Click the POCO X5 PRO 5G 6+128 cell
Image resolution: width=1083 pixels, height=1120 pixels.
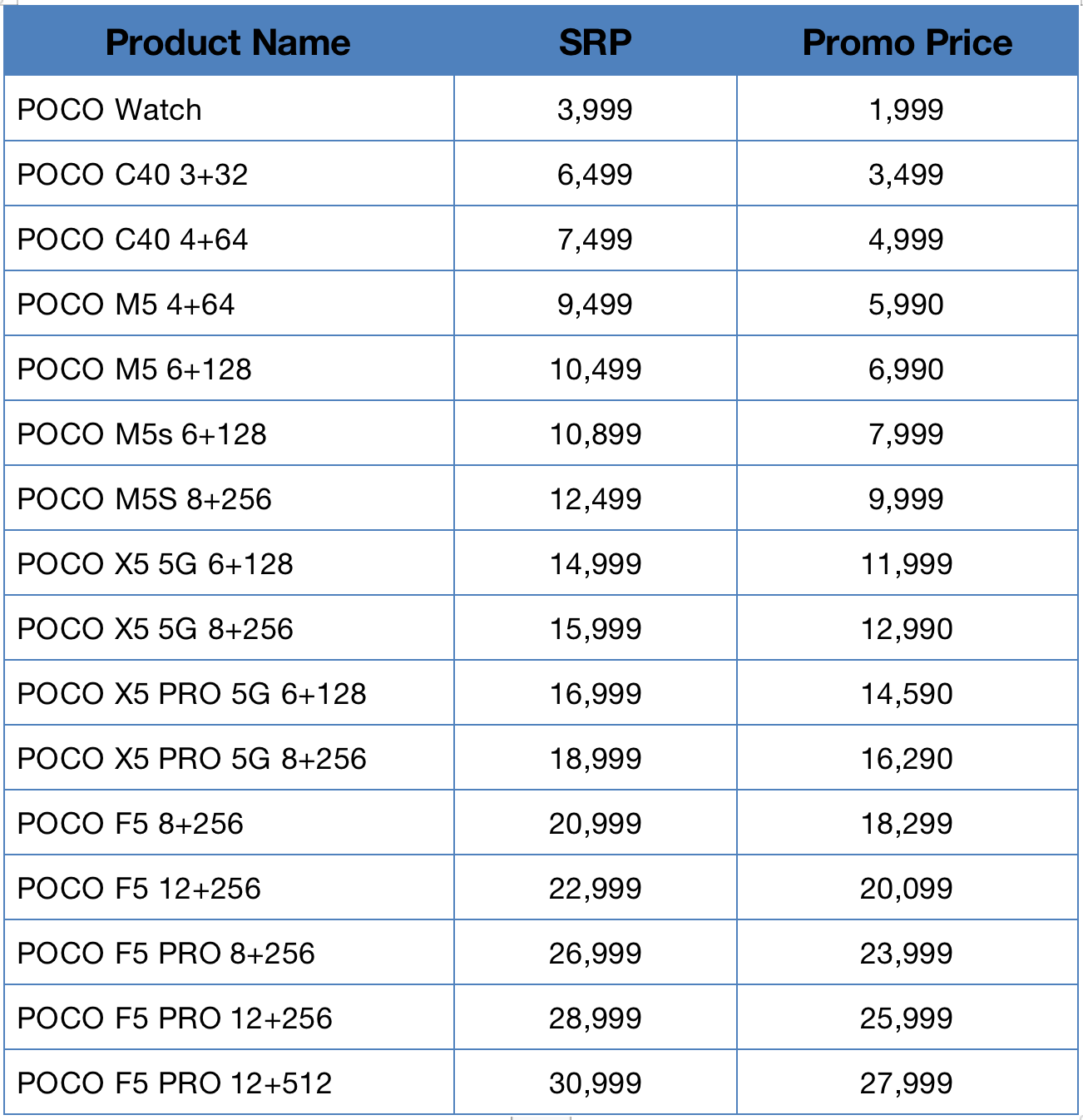(229, 693)
